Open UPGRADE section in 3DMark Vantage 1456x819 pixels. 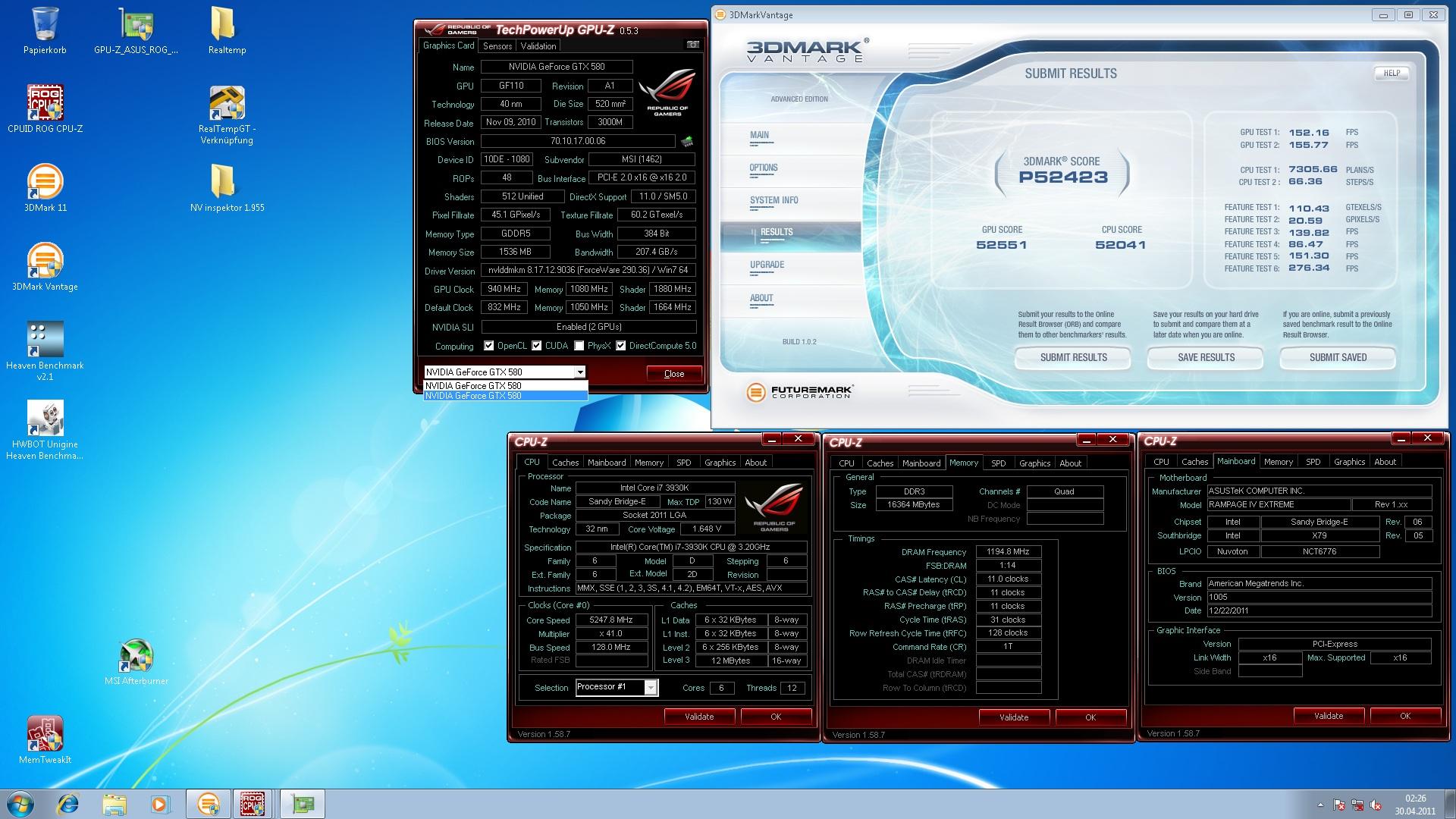coord(767,265)
